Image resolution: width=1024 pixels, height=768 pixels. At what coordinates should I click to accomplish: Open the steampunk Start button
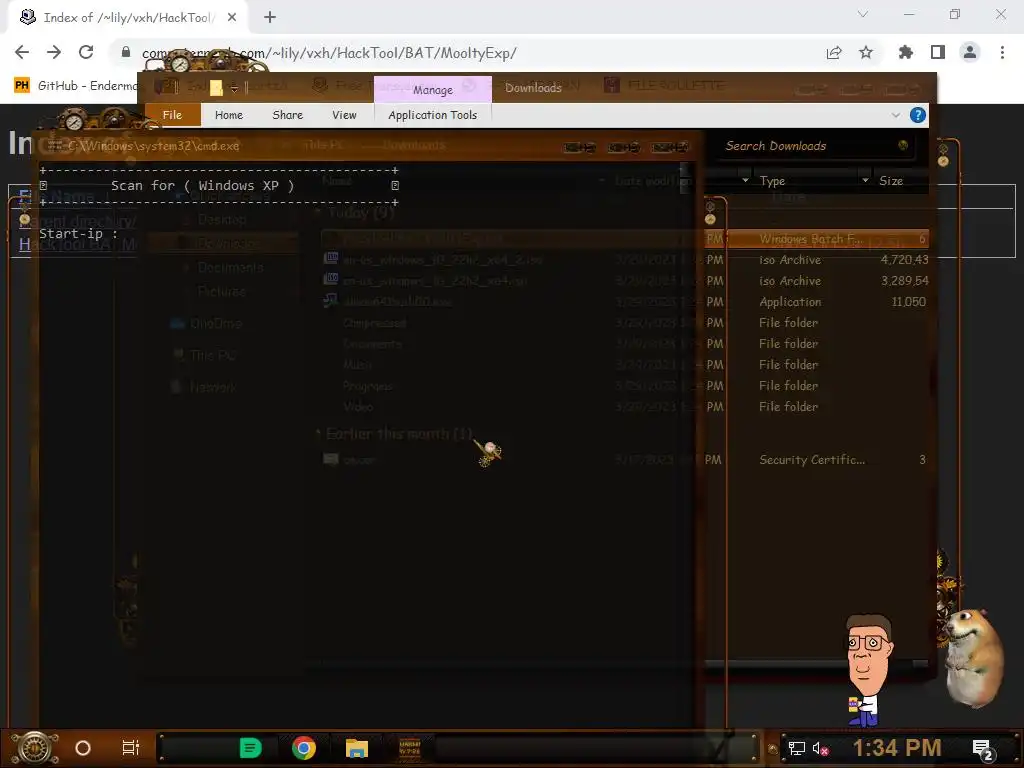pos(35,748)
